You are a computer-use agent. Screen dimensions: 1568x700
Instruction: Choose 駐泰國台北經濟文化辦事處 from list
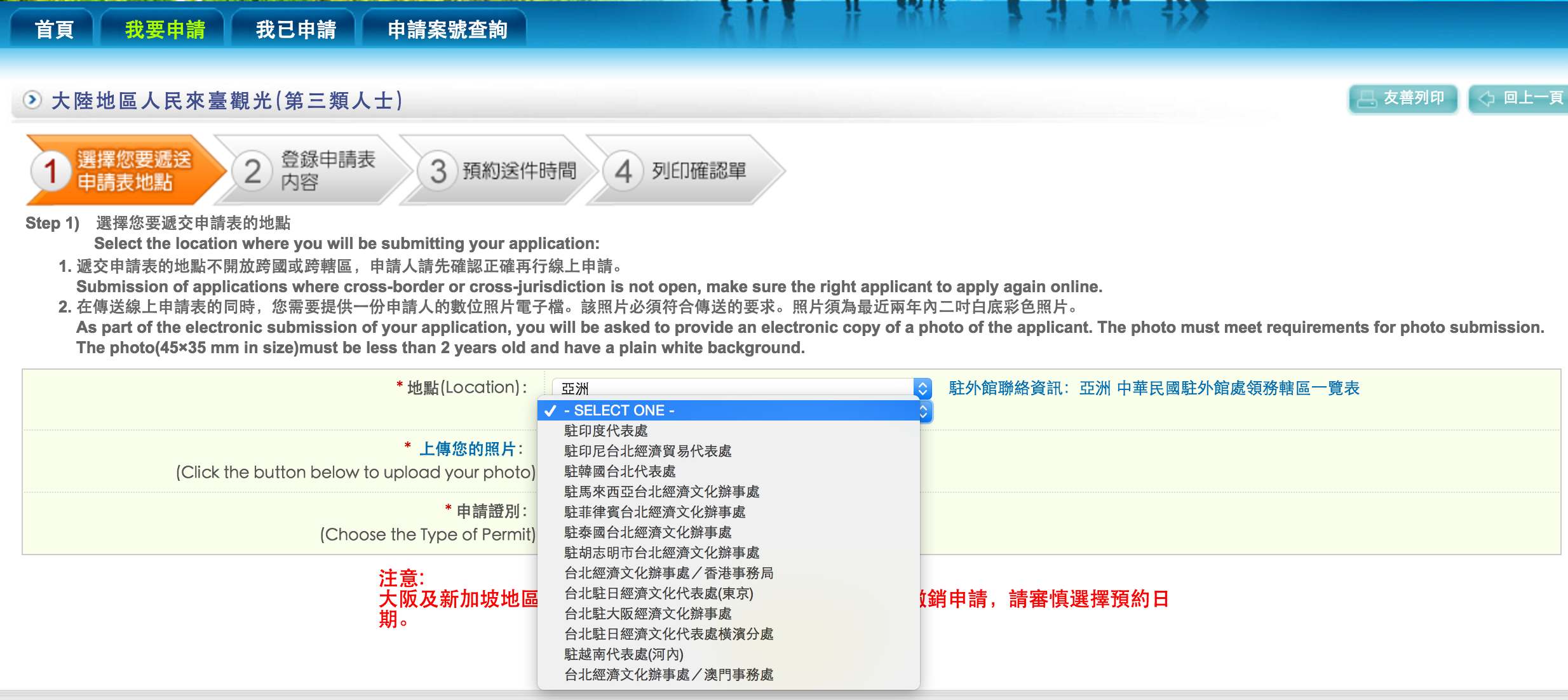(647, 532)
